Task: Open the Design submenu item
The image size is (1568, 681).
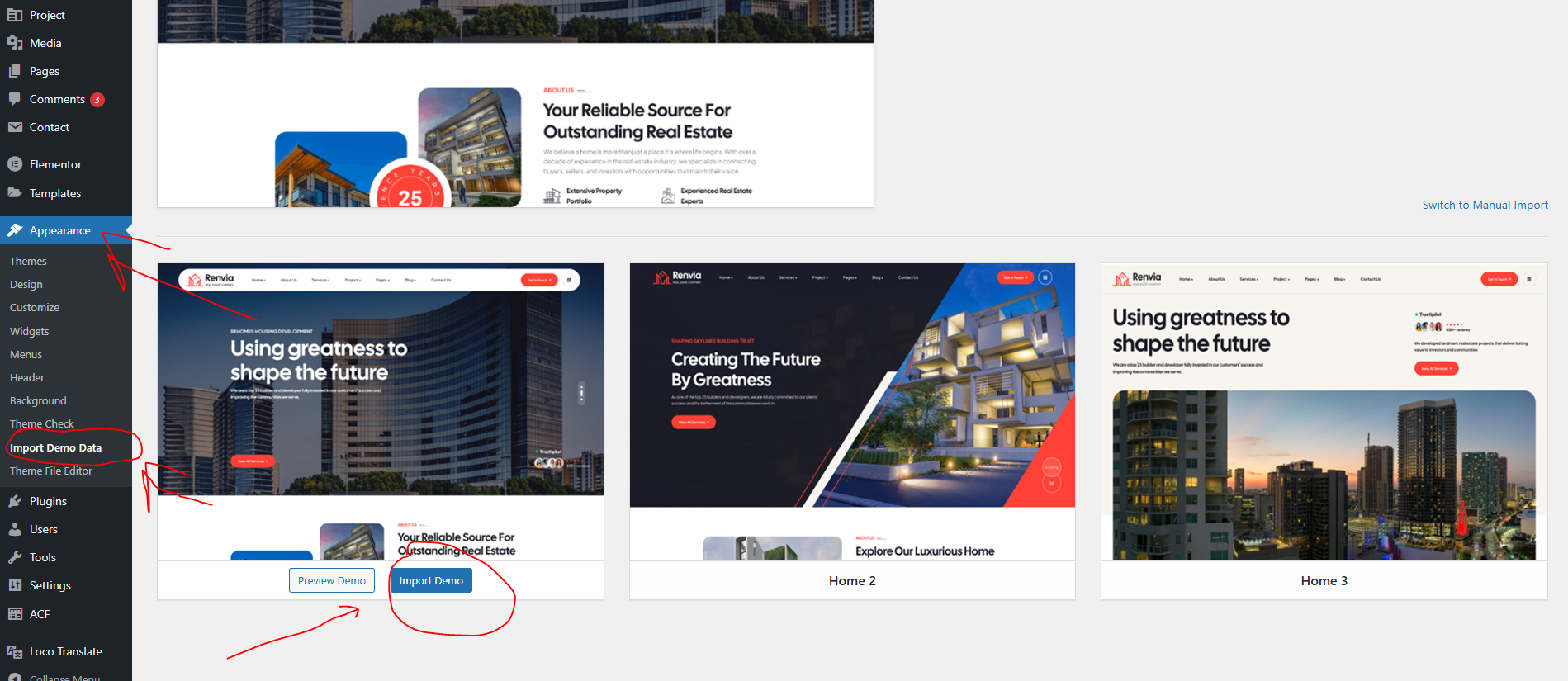Action: pos(26,284)
